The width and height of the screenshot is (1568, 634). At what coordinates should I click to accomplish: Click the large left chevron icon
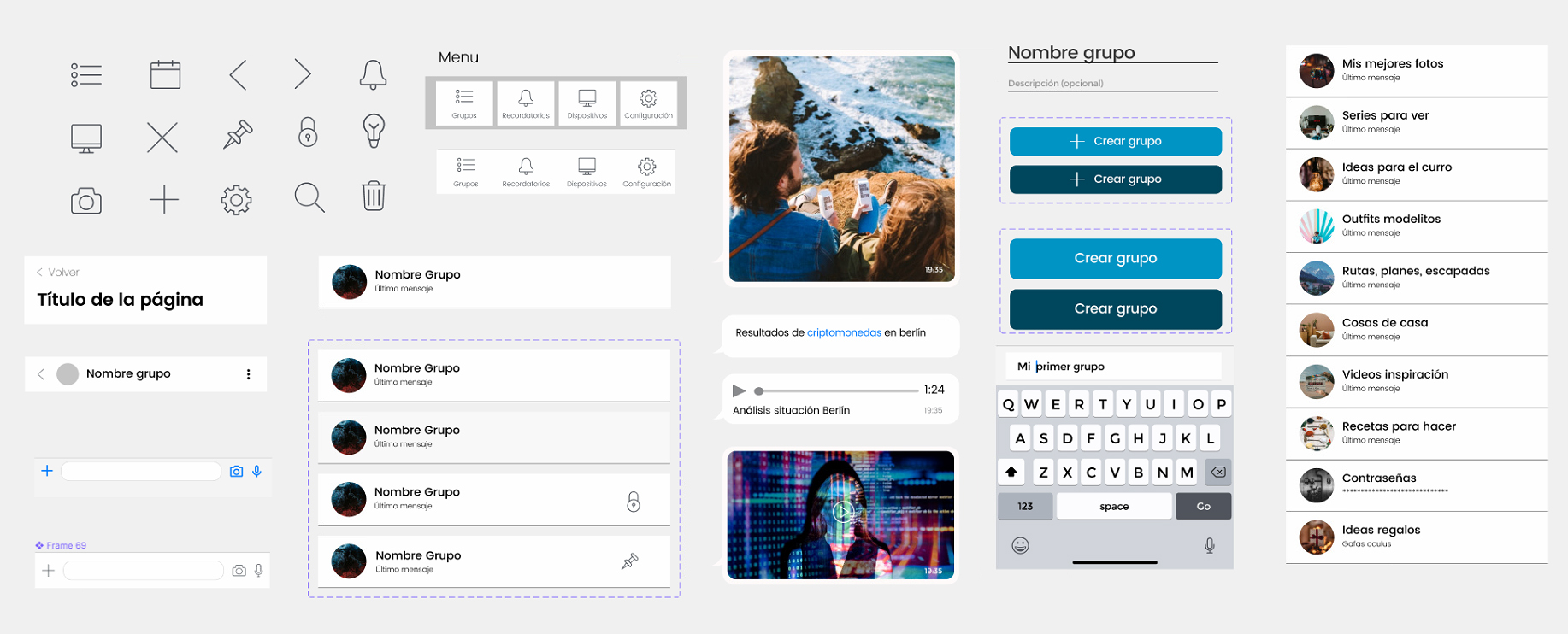click(x=239, y=74)
